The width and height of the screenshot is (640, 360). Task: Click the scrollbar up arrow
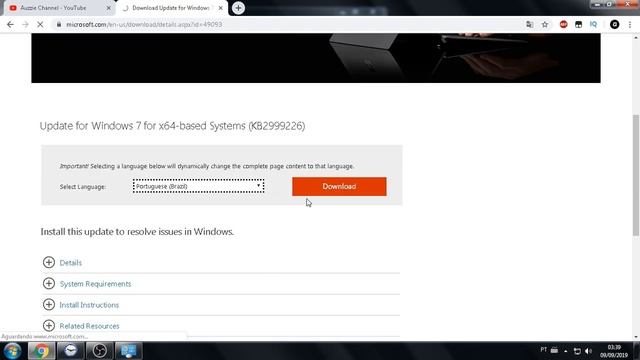click(x=636, y=37)
